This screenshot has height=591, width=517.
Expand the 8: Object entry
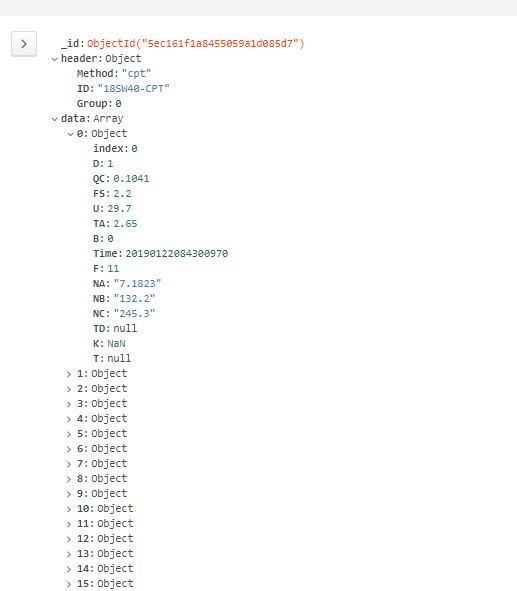[x=69, y=479]
